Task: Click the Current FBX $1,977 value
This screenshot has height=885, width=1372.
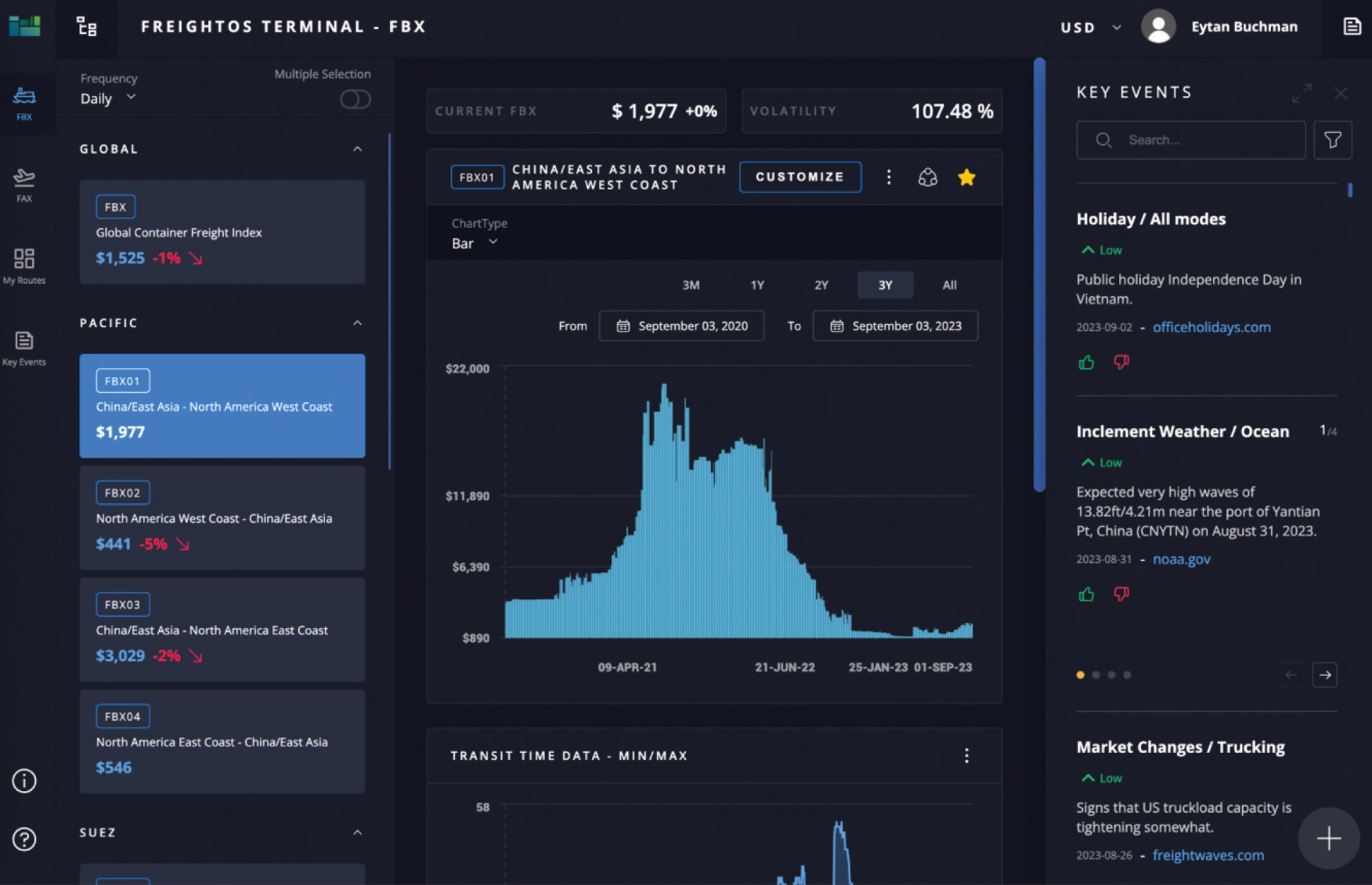Action: pyautogui.click(x=644, y=111)
